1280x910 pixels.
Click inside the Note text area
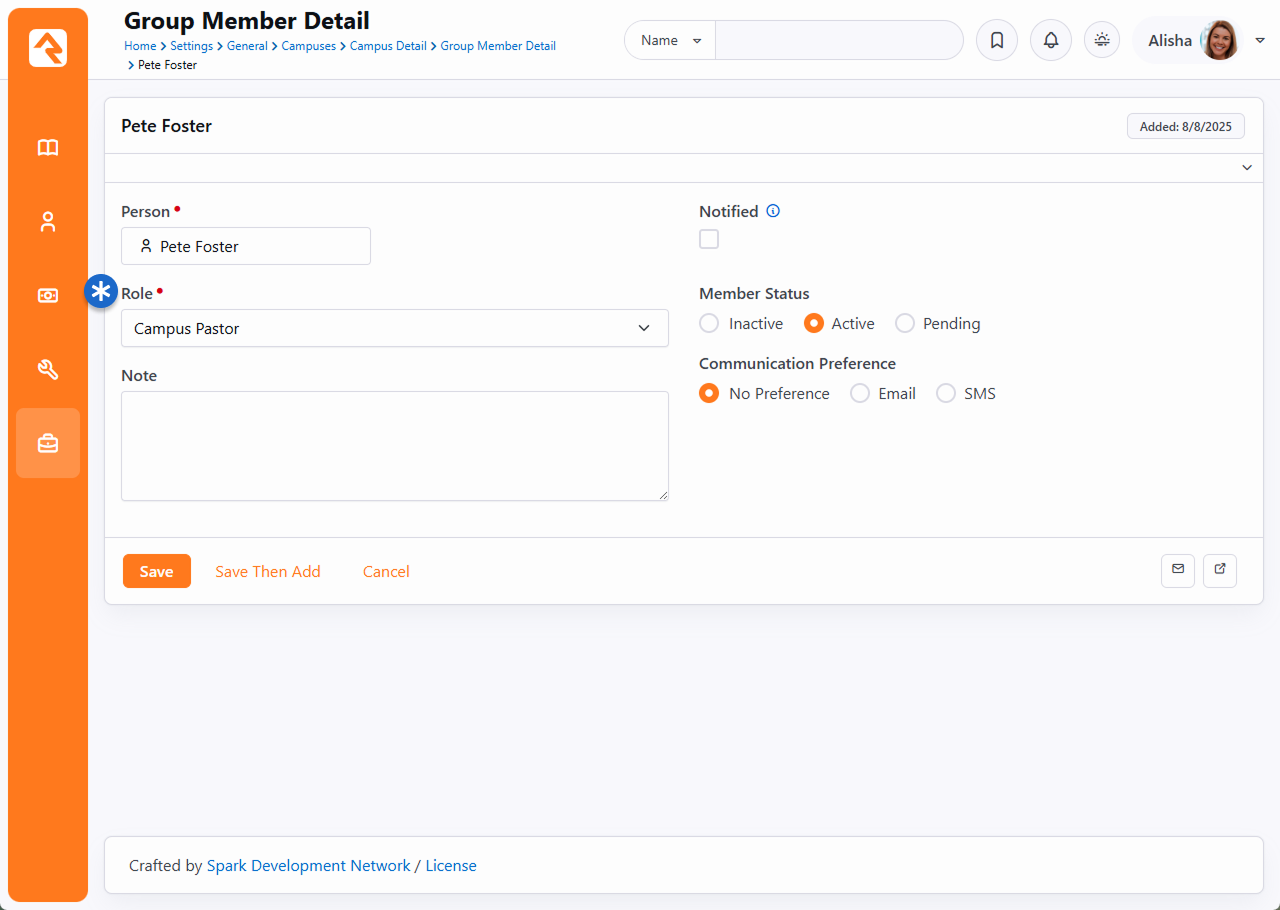(394, 445)
